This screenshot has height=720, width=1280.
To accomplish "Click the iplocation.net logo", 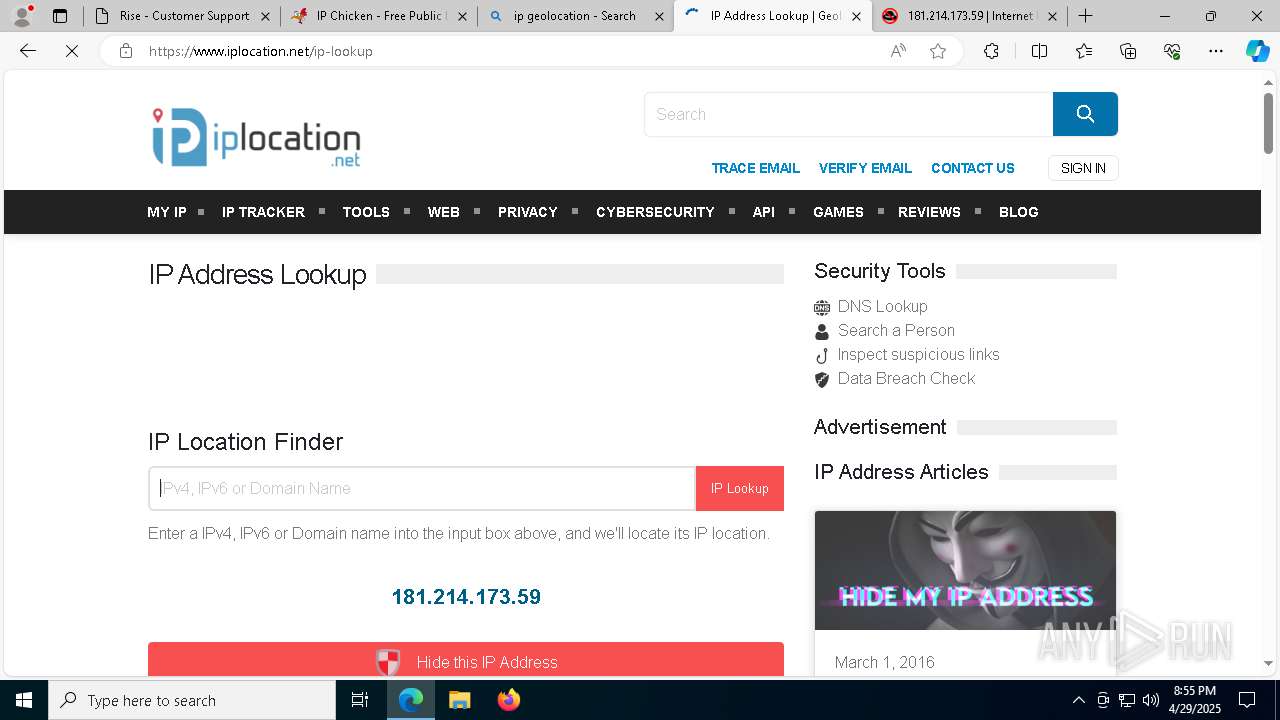I will pos(256,137).
